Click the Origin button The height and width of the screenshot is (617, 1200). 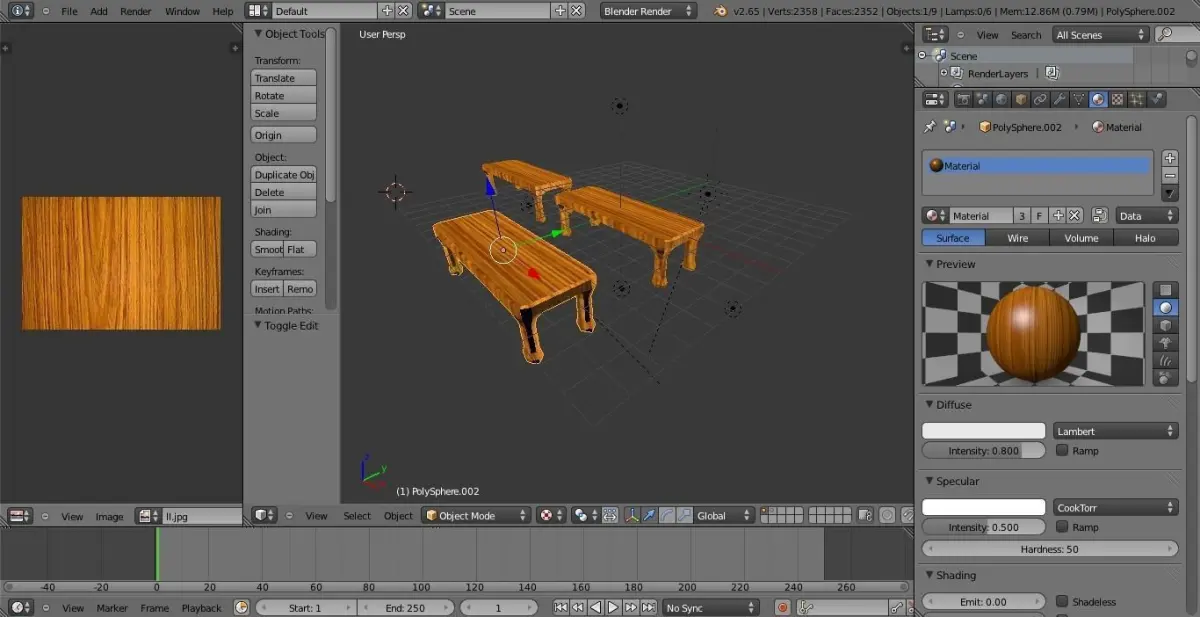[284, 135]
